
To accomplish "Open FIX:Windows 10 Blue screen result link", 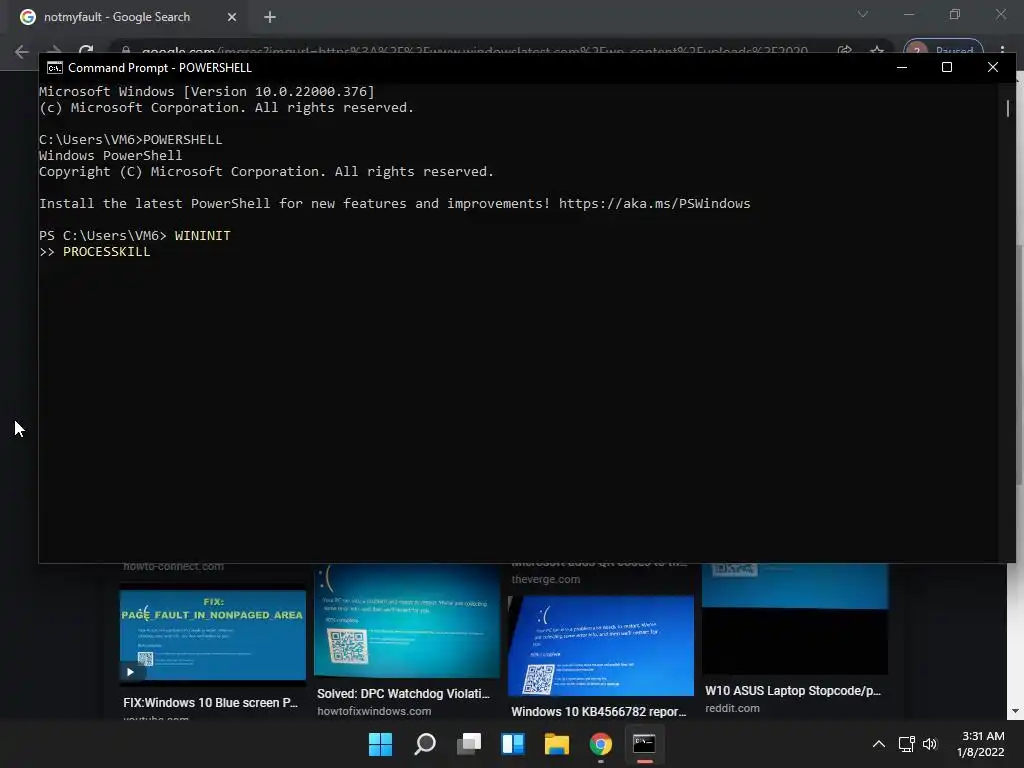I will pyautogui.click(x=210, y=703).
